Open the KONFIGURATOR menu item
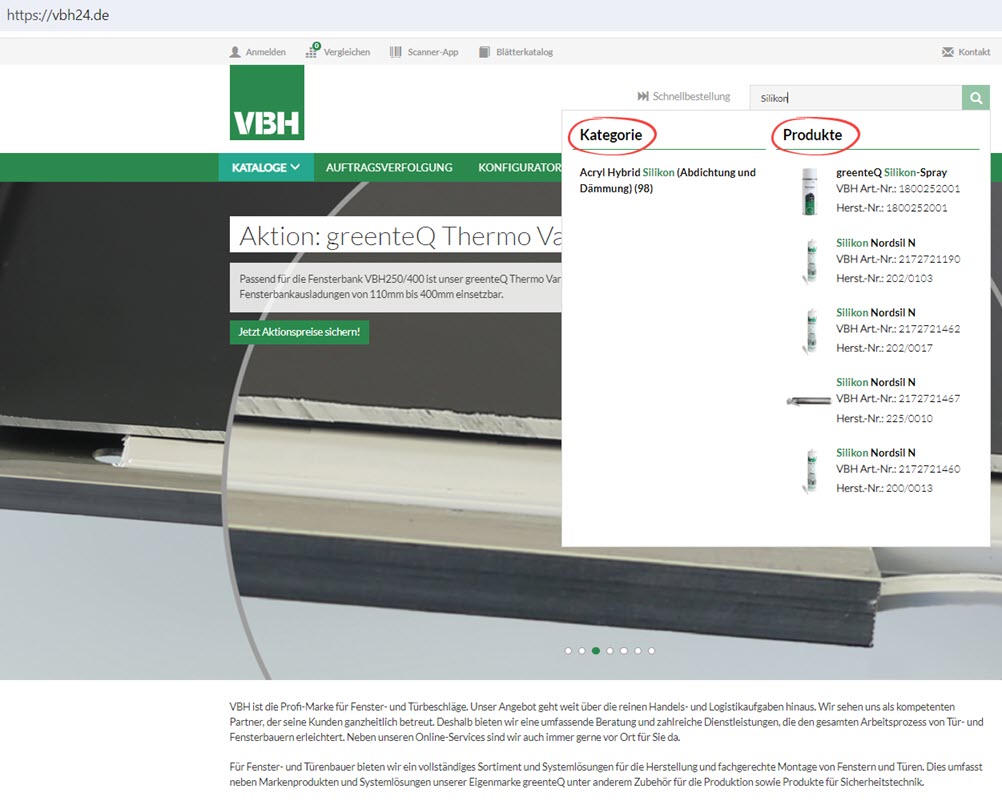 520,167
